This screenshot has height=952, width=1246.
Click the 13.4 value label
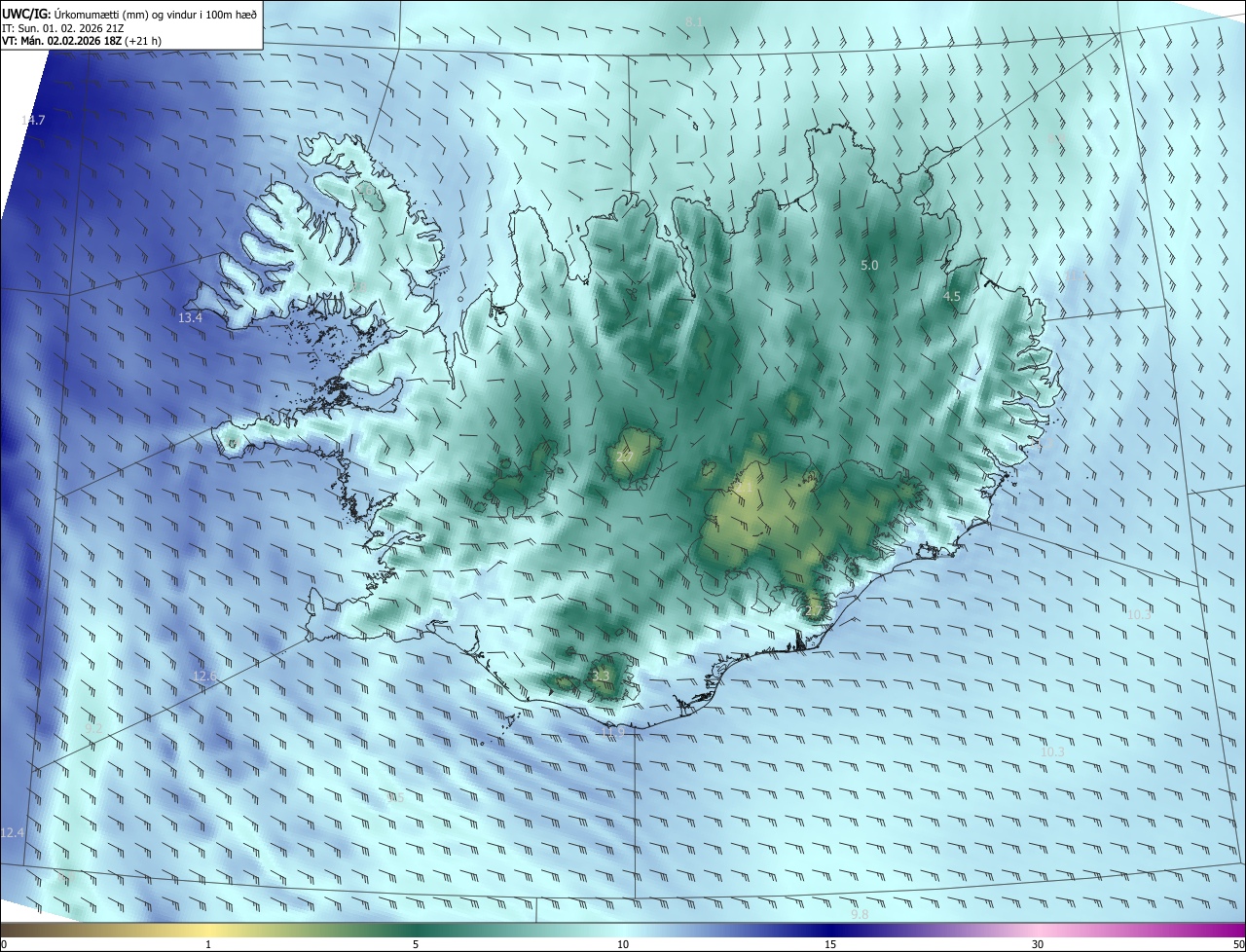click(x=191, y=318)
